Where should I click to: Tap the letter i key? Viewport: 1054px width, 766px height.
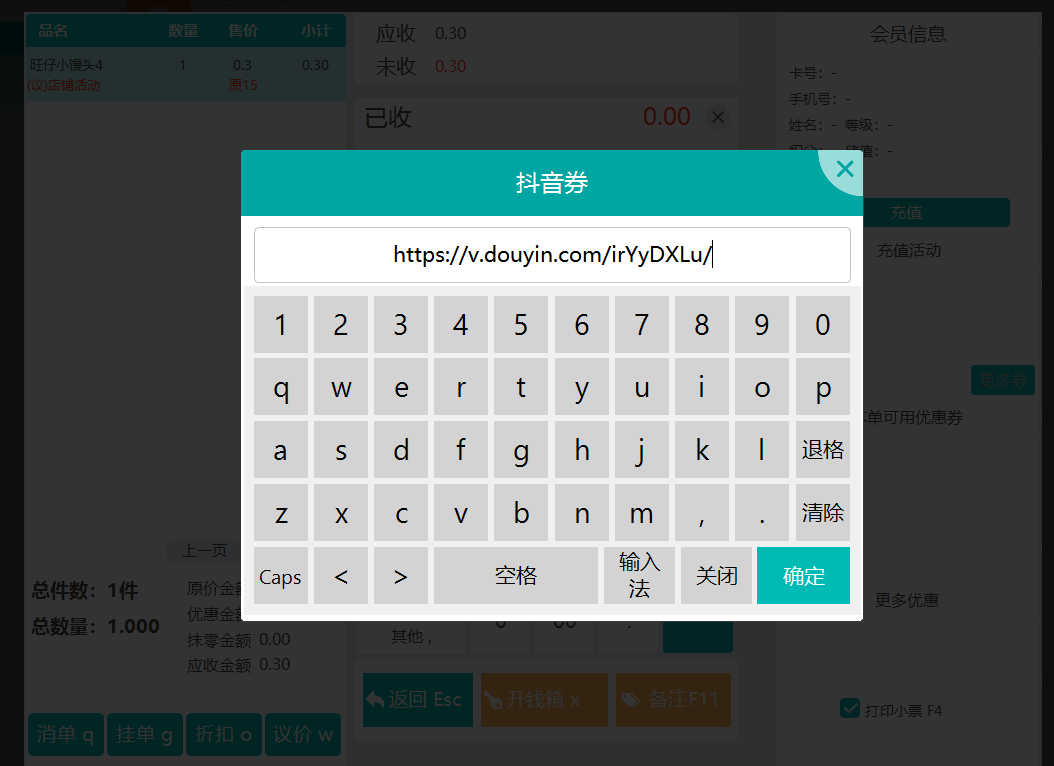(702, 386)
